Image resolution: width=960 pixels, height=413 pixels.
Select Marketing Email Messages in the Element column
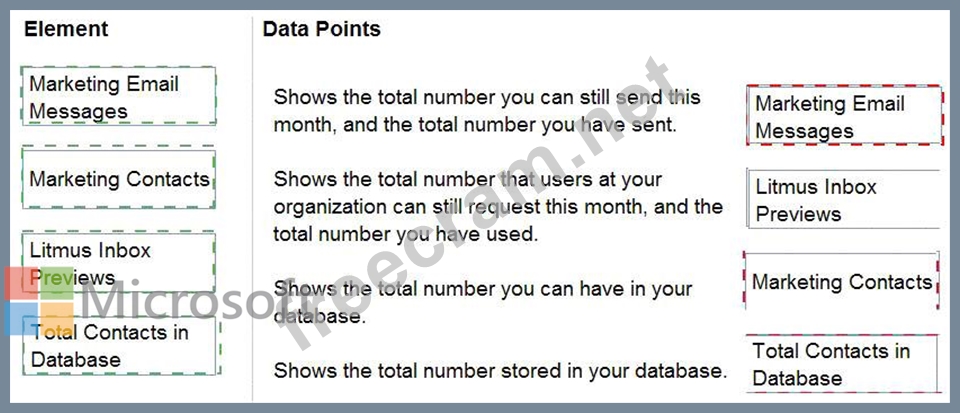click(118, 97)
